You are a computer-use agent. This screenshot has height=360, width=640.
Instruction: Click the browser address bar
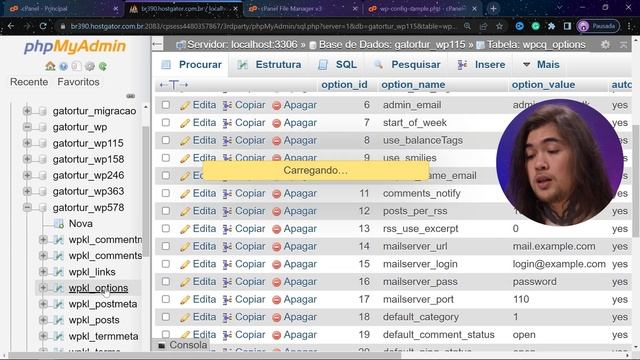click(262, 26)
